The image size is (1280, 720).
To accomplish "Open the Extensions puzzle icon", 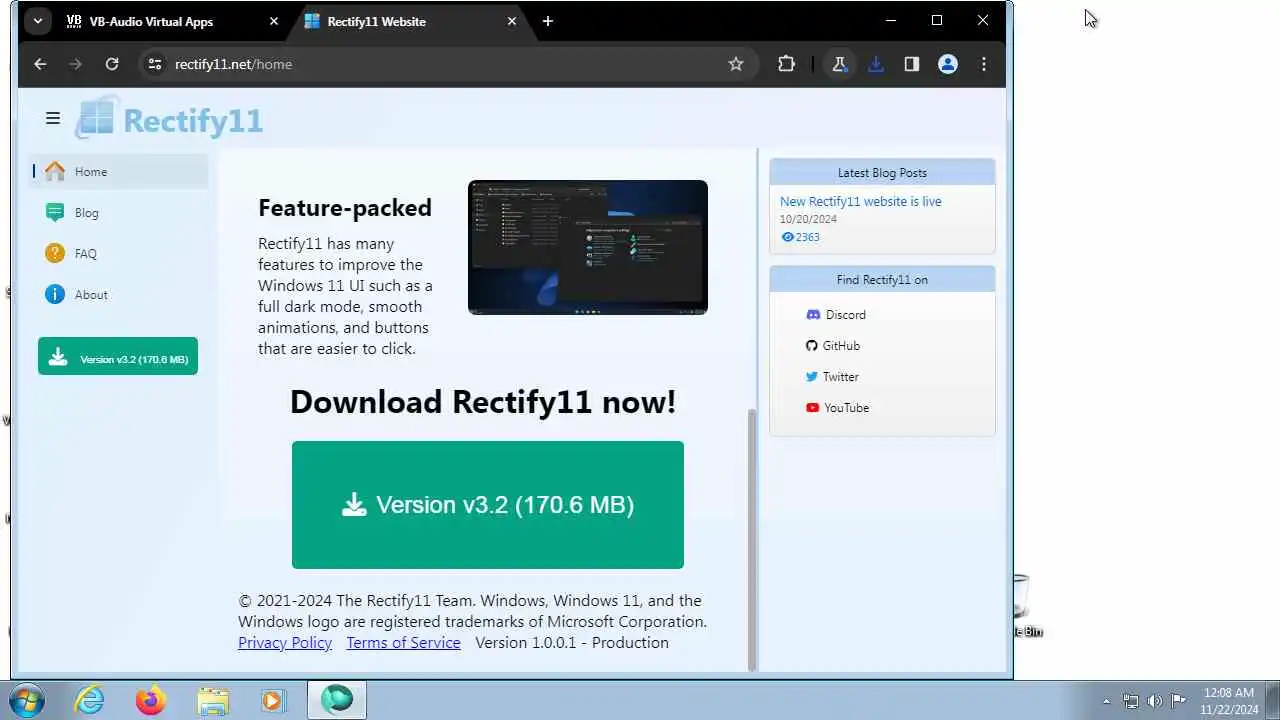I will click(786, 64).
